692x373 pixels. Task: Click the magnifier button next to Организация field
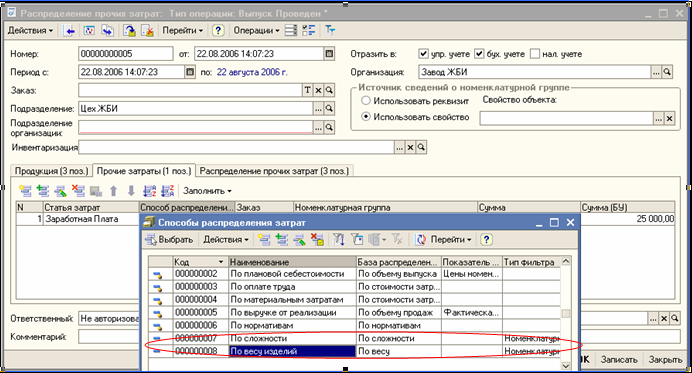click(x=667, y=72)
